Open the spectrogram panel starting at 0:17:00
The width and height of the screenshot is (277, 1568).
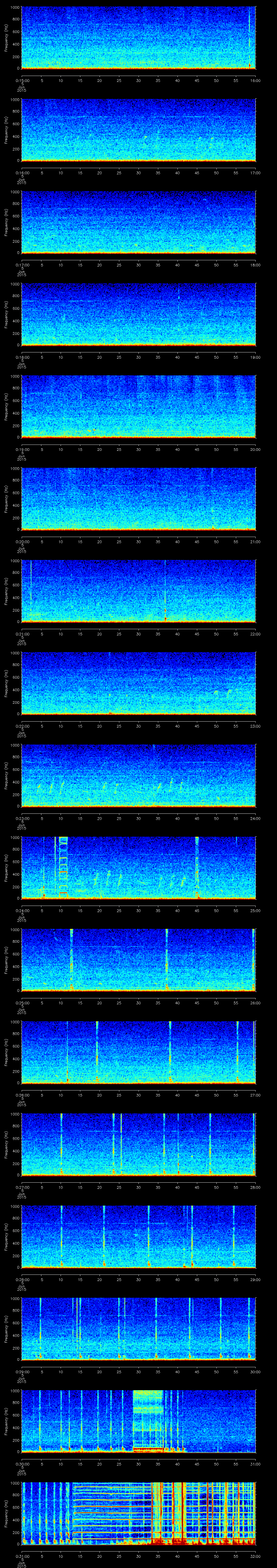[x=138, y=222]
